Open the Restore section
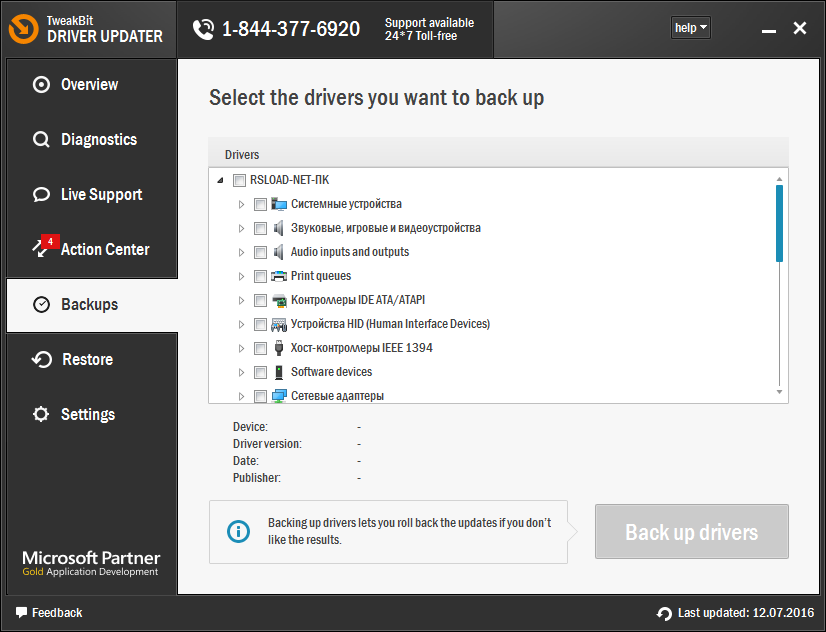The width and height of the screenshot is (826, 632). point(87,360)
